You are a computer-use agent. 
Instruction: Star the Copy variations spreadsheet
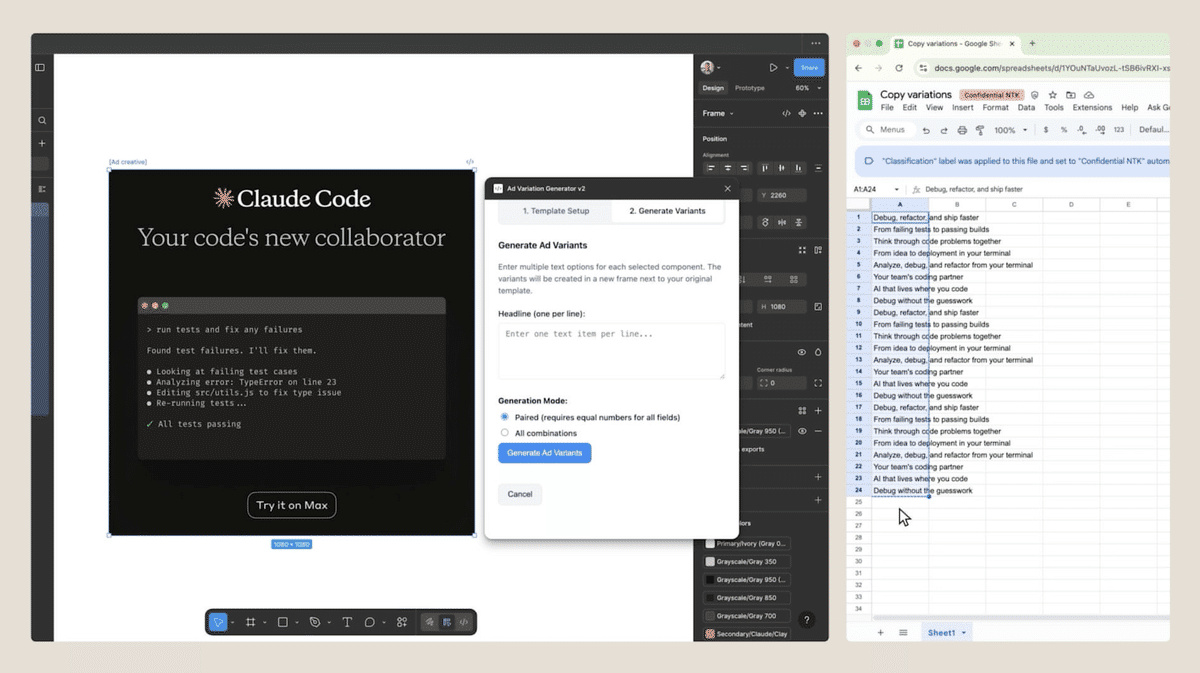(1053, 95)
